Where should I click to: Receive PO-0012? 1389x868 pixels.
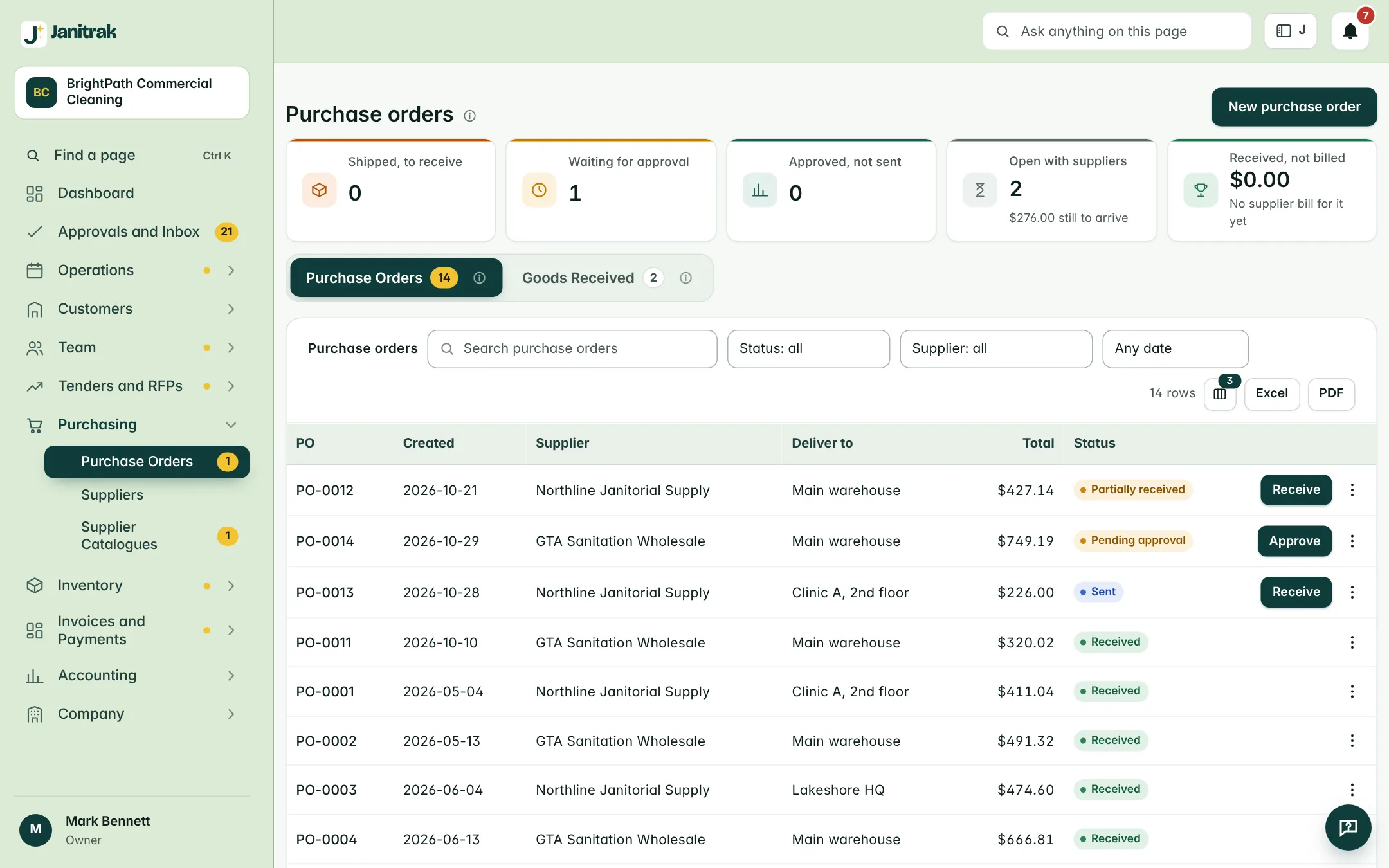1296,490
